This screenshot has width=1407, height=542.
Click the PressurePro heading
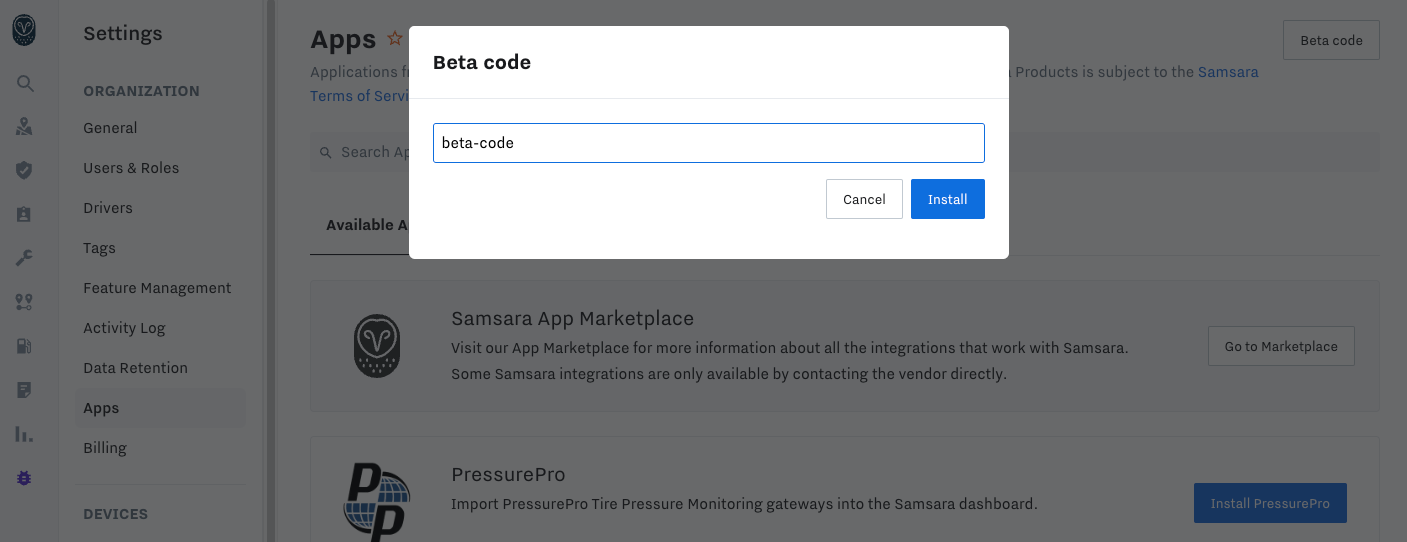click(x=508, y=475)
